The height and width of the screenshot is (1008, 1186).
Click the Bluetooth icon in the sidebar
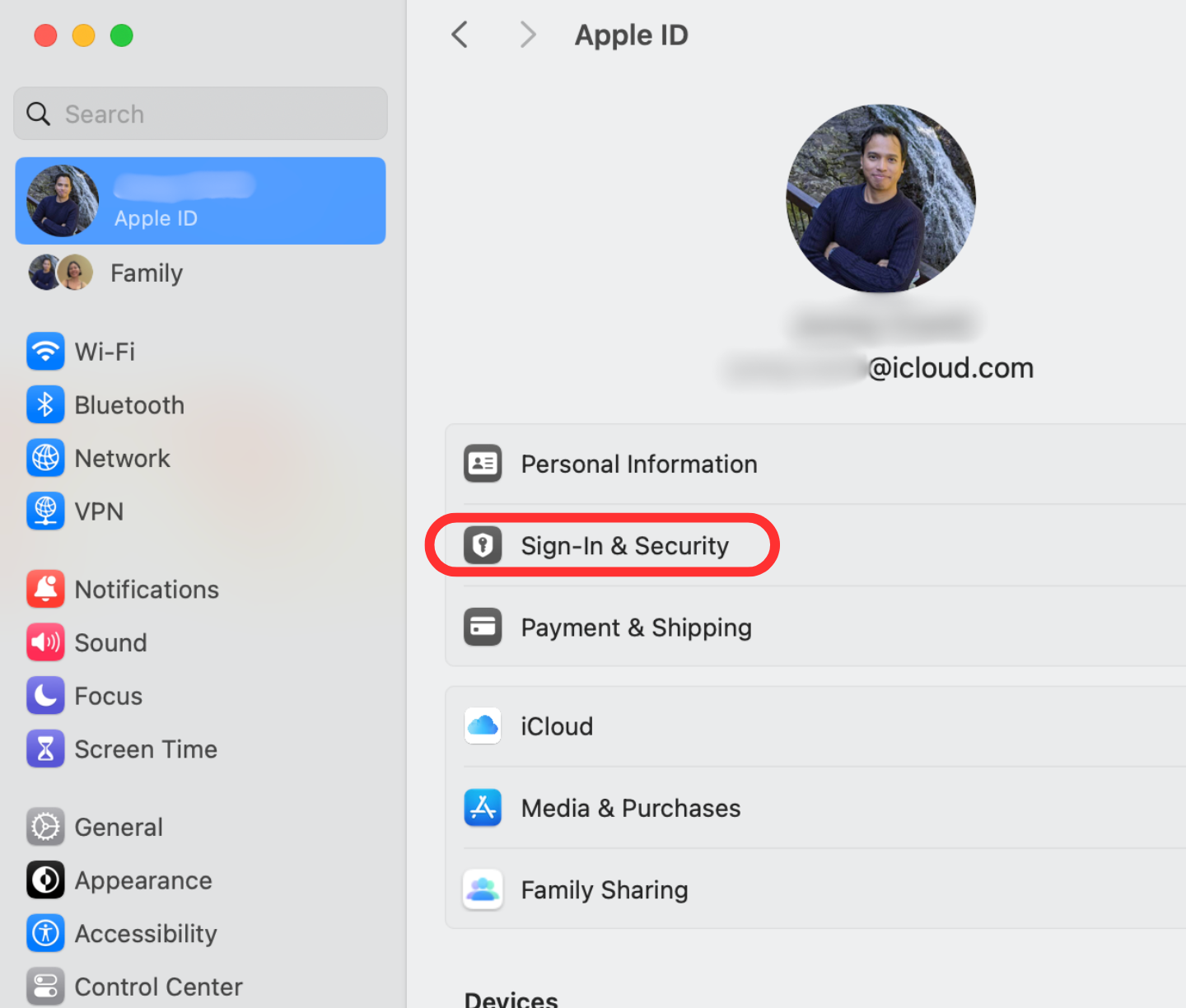pyautogui.click(x=45, y=405)
